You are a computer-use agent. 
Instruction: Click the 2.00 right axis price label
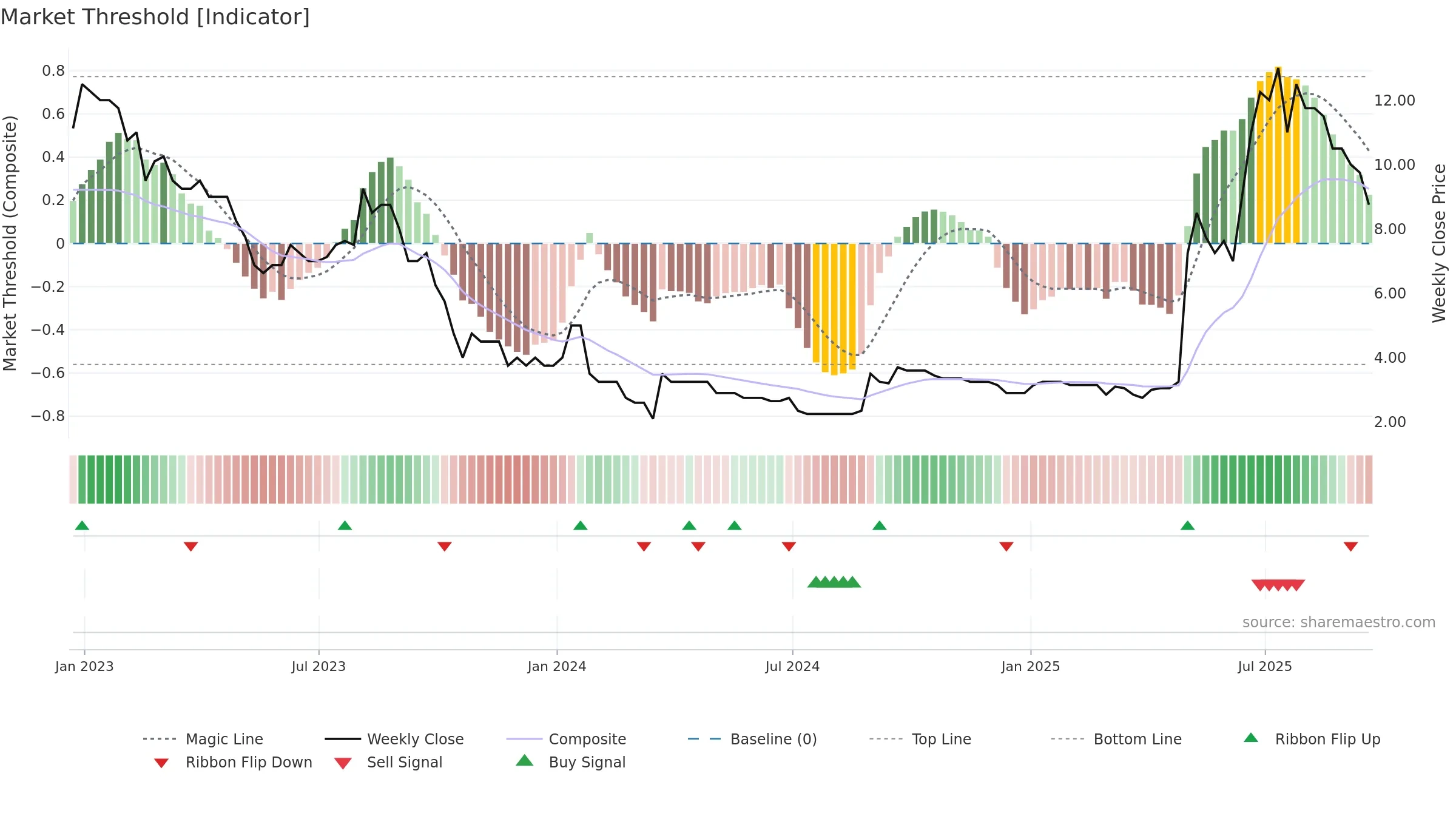click(1390, 422)
